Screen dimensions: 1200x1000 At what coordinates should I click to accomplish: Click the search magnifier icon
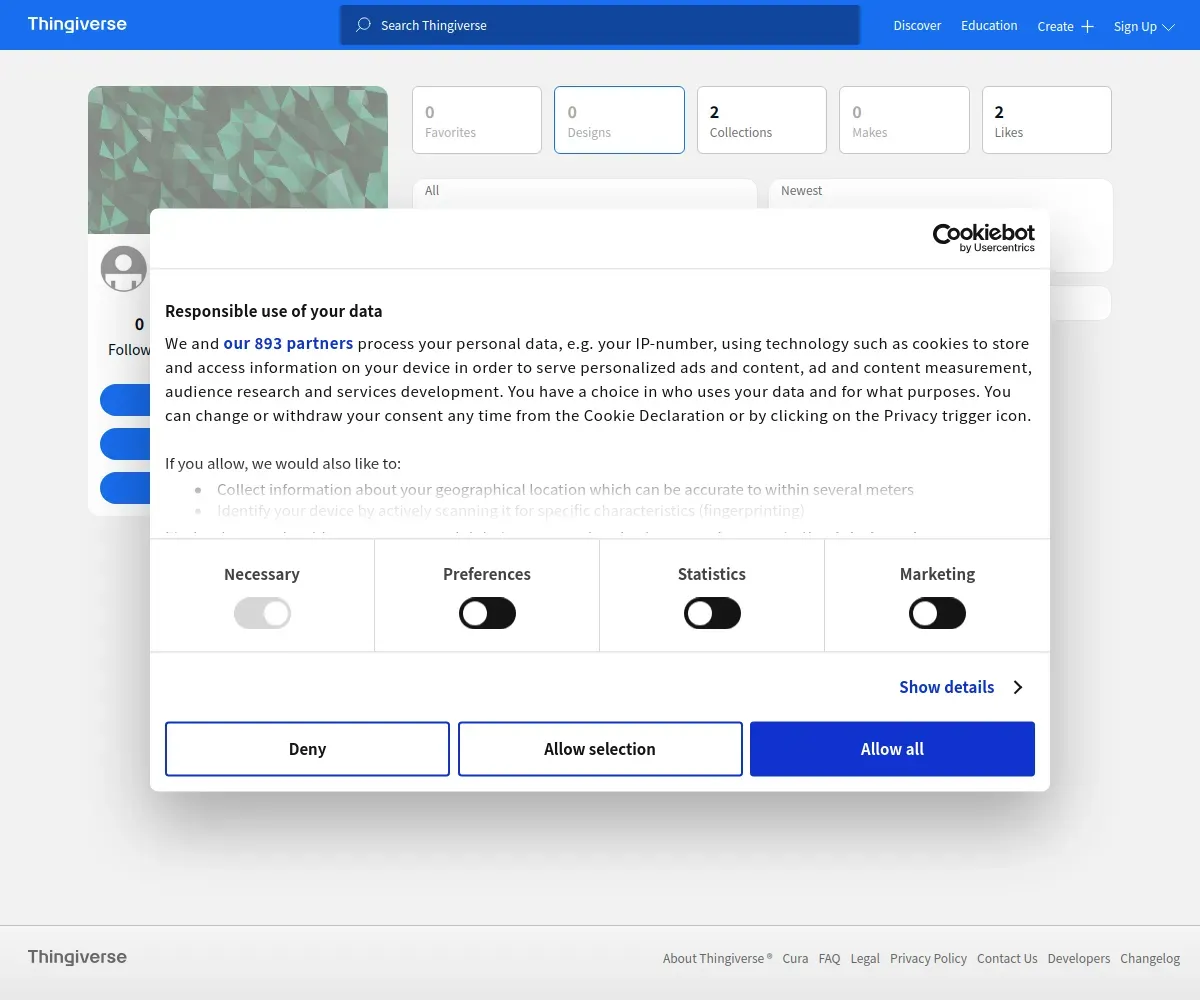coord(363,25)
